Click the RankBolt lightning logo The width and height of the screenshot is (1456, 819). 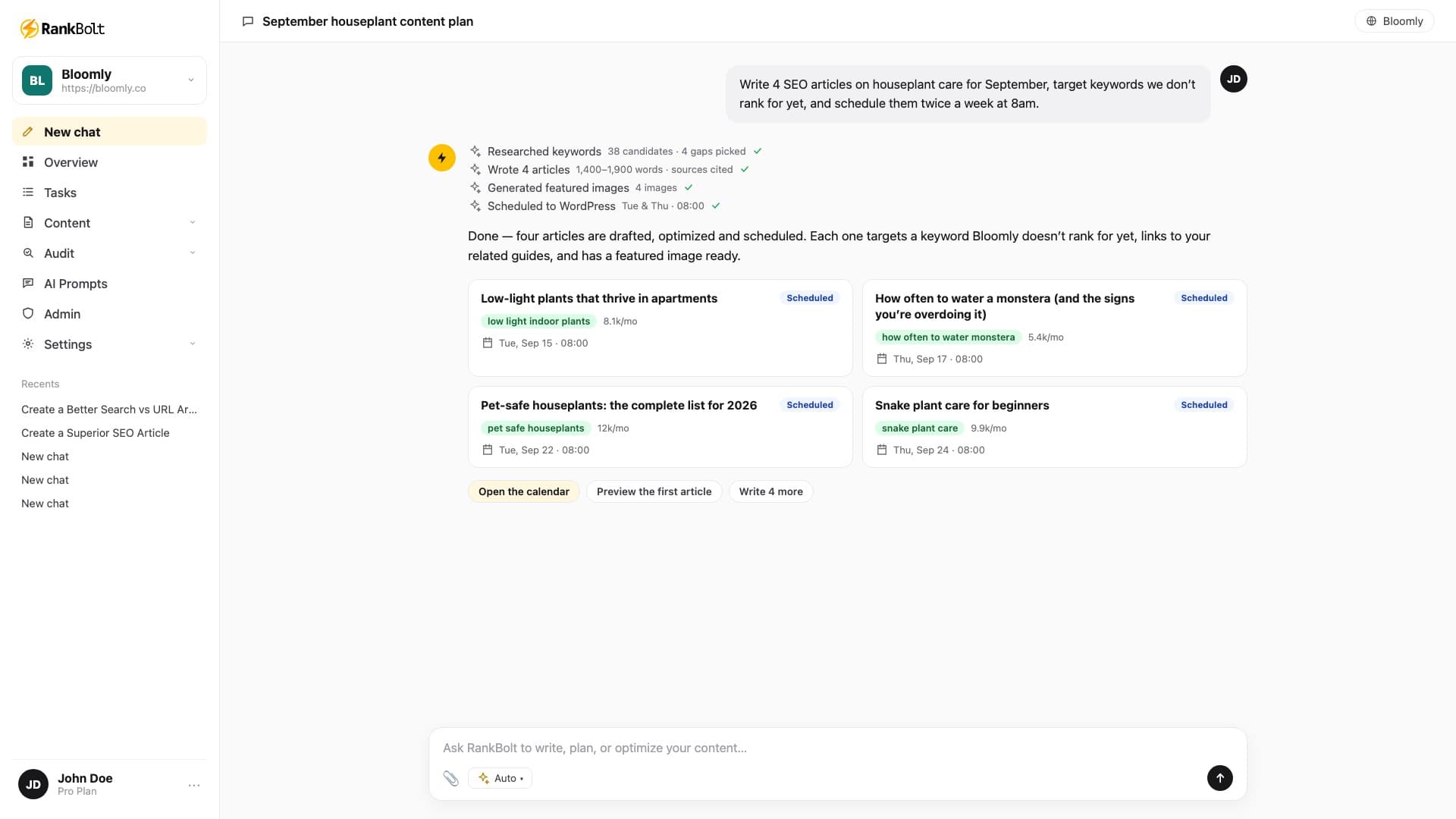29,29
